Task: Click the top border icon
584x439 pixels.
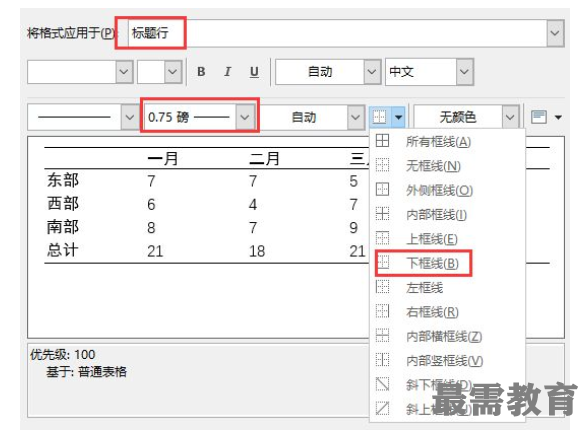Action: click(x=382, y=238)
